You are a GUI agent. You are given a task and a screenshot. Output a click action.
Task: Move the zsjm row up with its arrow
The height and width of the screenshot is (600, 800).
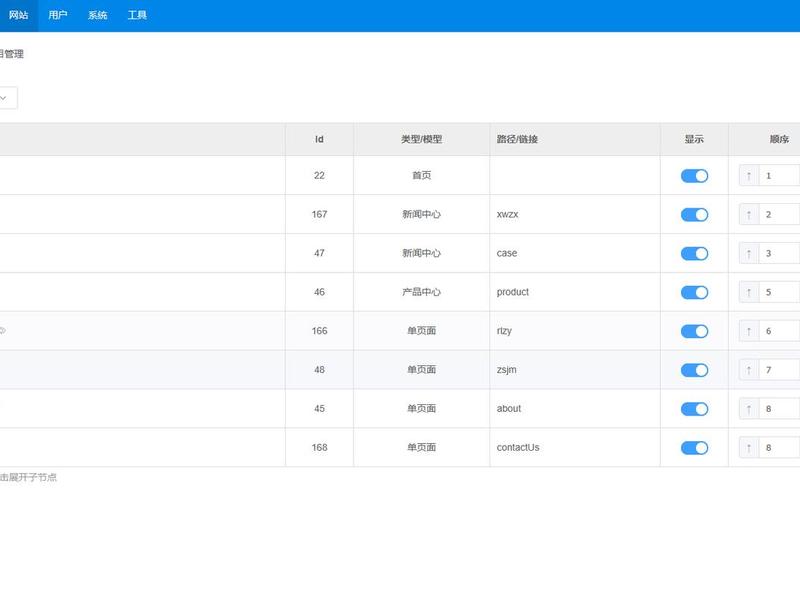(x=749, y=370)
